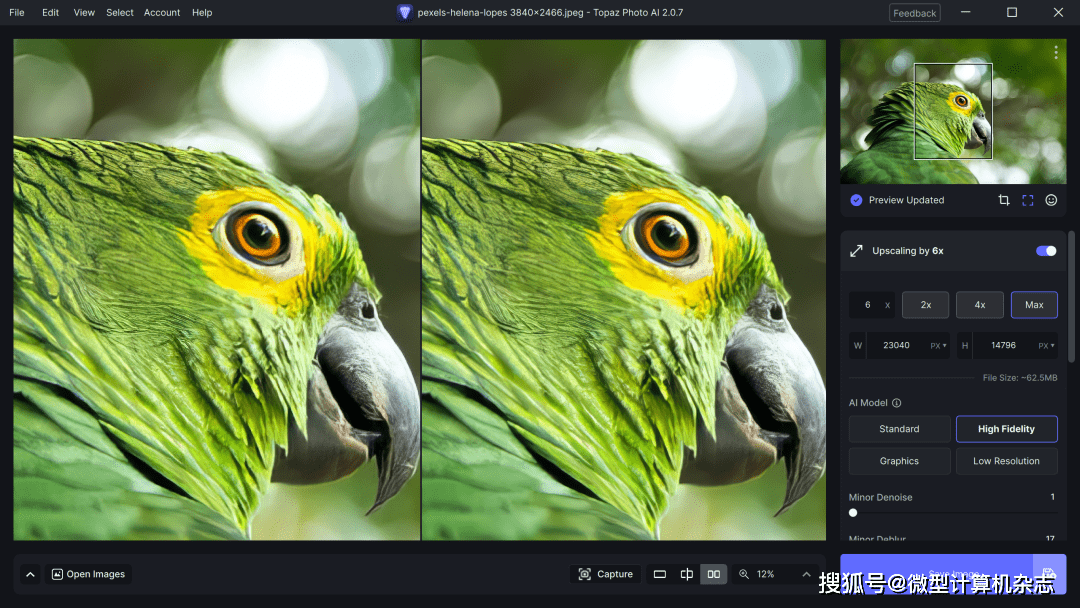Select side-by-side comparison view
The width and height of the screenshot is (1080, 608).
(x=713, y=574)
